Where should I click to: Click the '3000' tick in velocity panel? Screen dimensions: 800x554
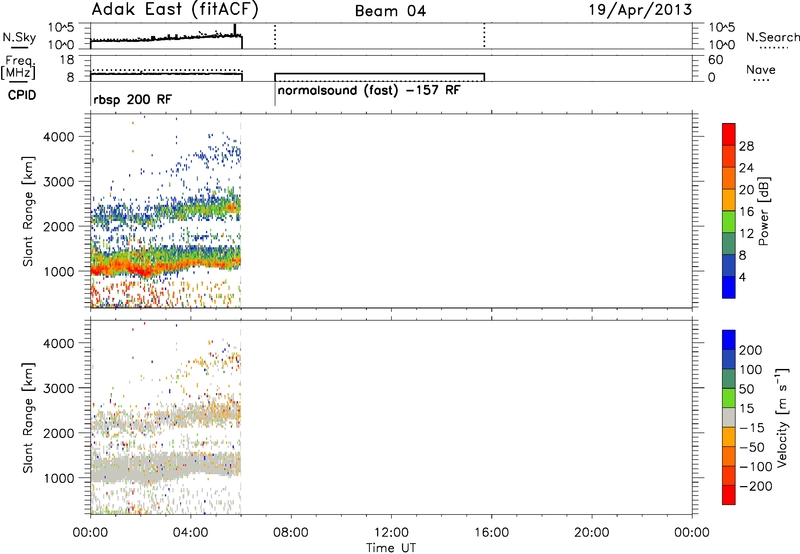[x=58, y=388]
